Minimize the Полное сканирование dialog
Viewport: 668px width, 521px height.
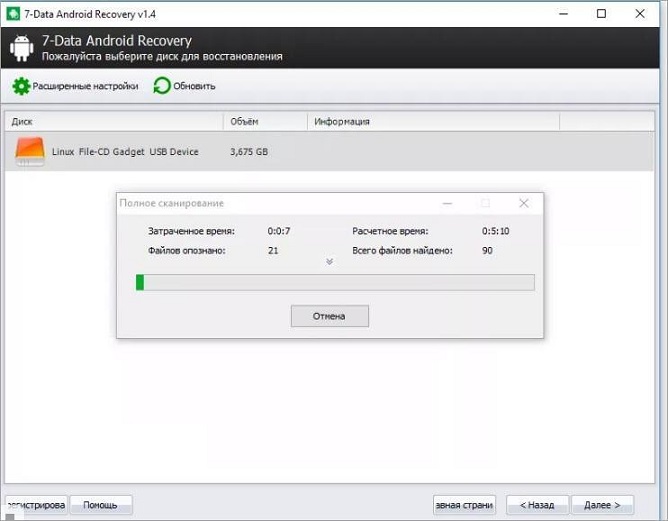447,203
